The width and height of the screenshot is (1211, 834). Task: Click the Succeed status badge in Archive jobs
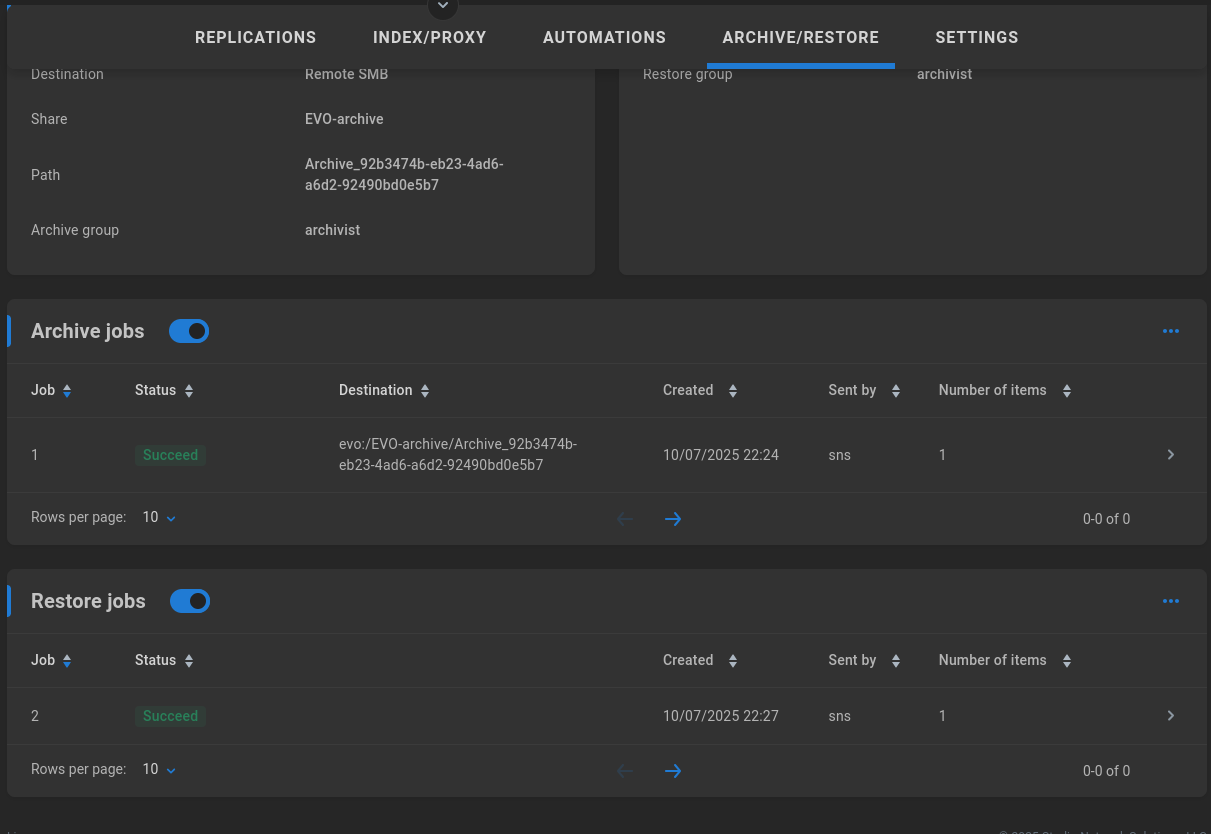tap(170, 455)
